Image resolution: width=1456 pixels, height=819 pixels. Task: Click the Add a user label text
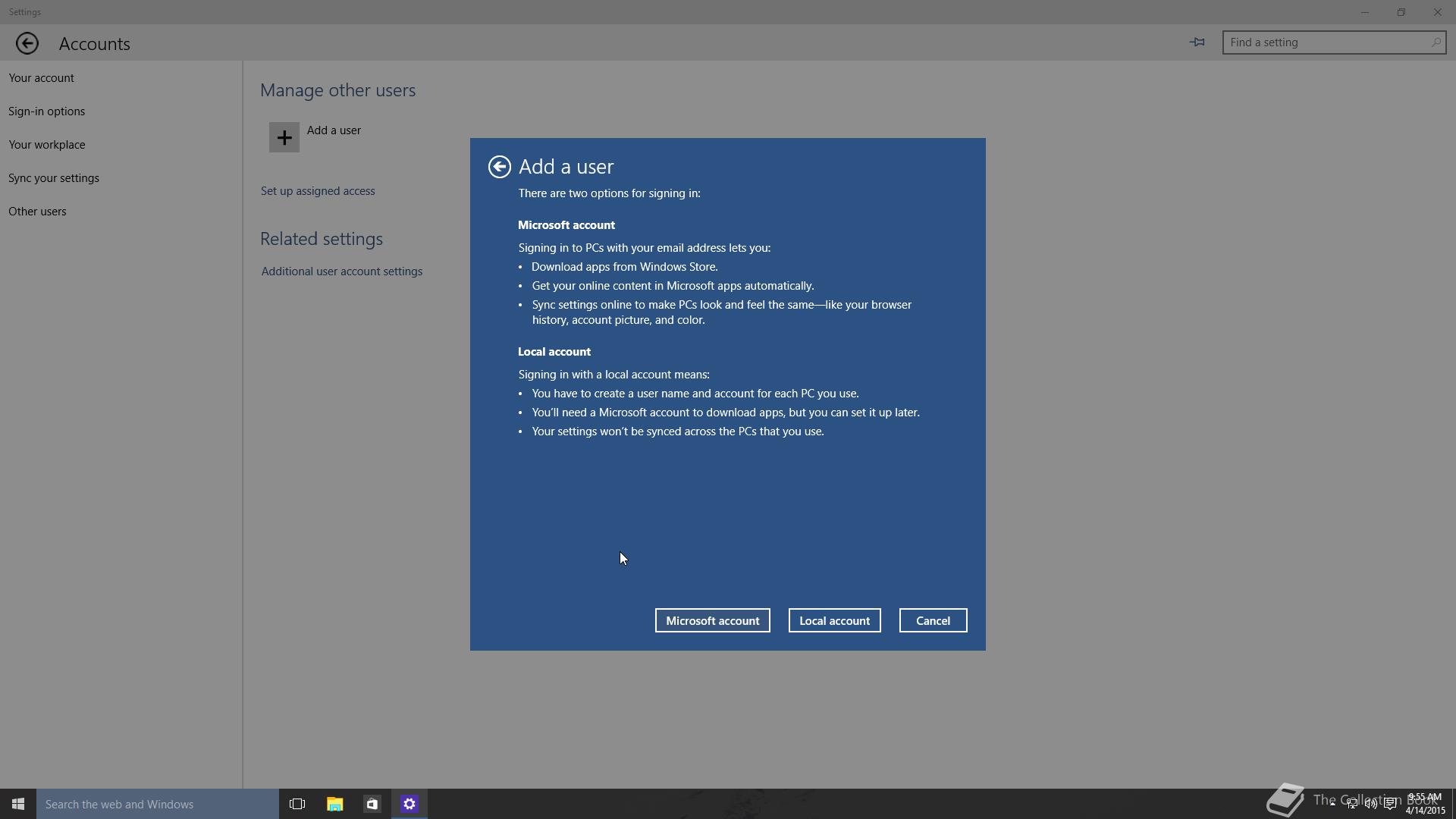(334, 130)
